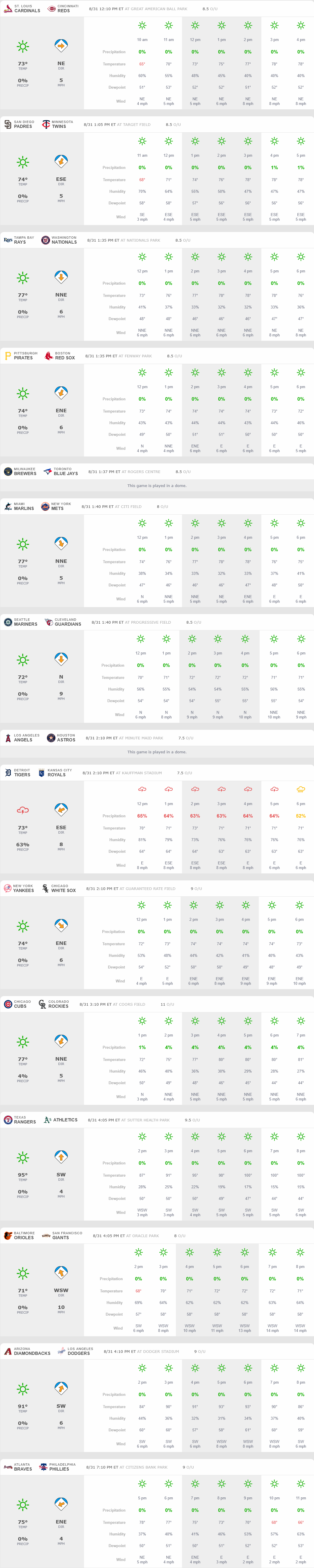Select the New York Mets logo
The image size is (314, 1568).
(x=45, y=506)
